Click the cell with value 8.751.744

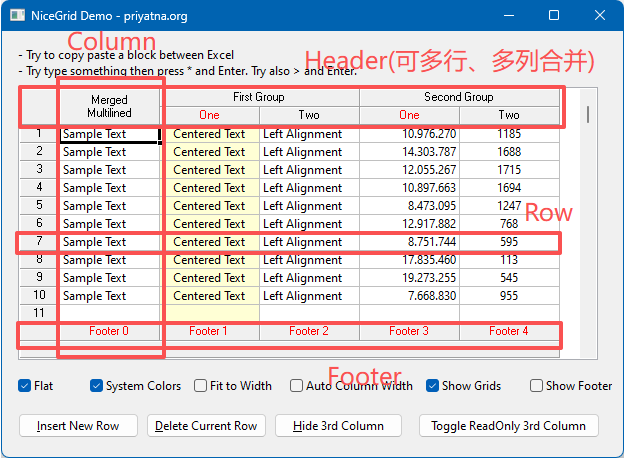(x=409, y=242)
